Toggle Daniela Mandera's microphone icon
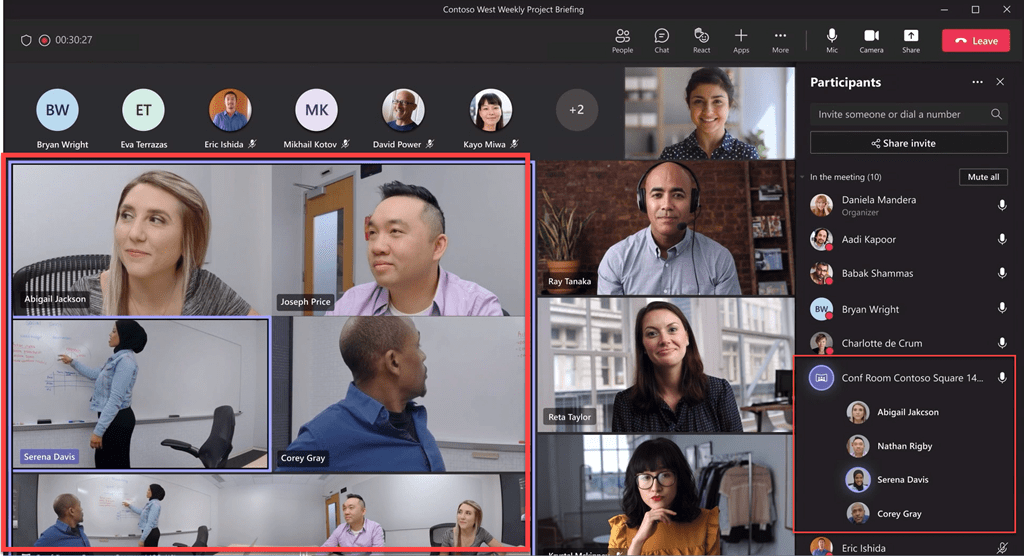Image resolution: width=1024 pixels, height=556 pixels. pos(1001,205)
